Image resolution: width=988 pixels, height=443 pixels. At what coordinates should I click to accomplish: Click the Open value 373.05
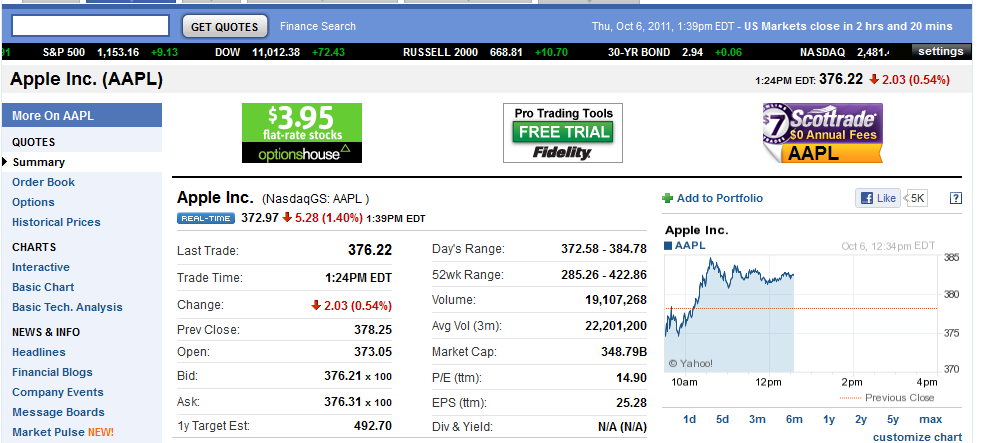[x=373, y=352]
